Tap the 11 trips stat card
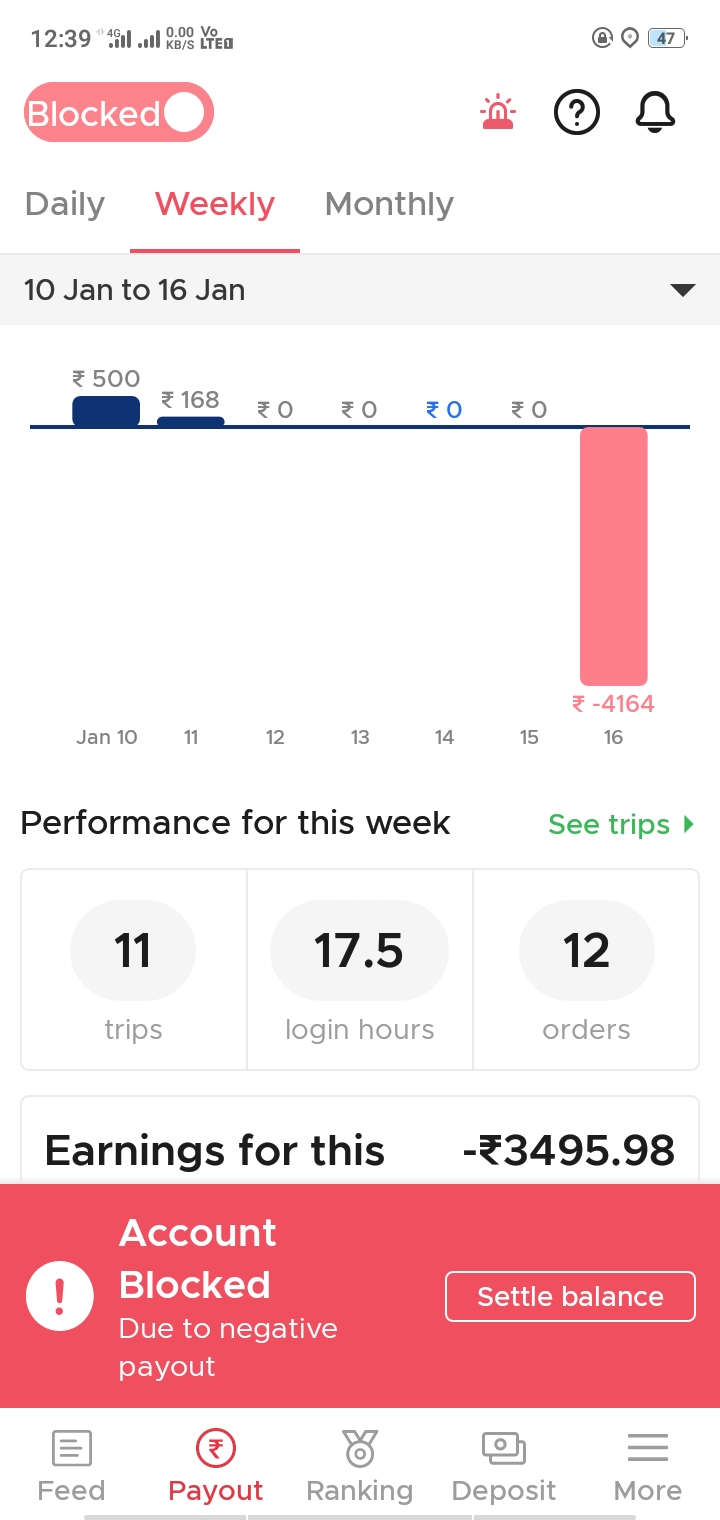Viewport: 720px width, 1520px height. 133,970
